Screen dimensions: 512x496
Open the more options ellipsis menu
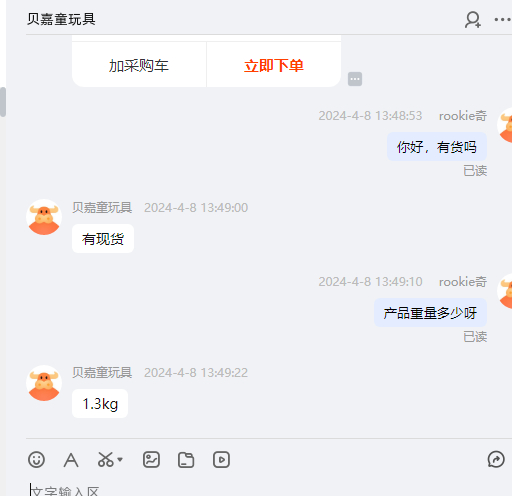click(x=503, y=20)
